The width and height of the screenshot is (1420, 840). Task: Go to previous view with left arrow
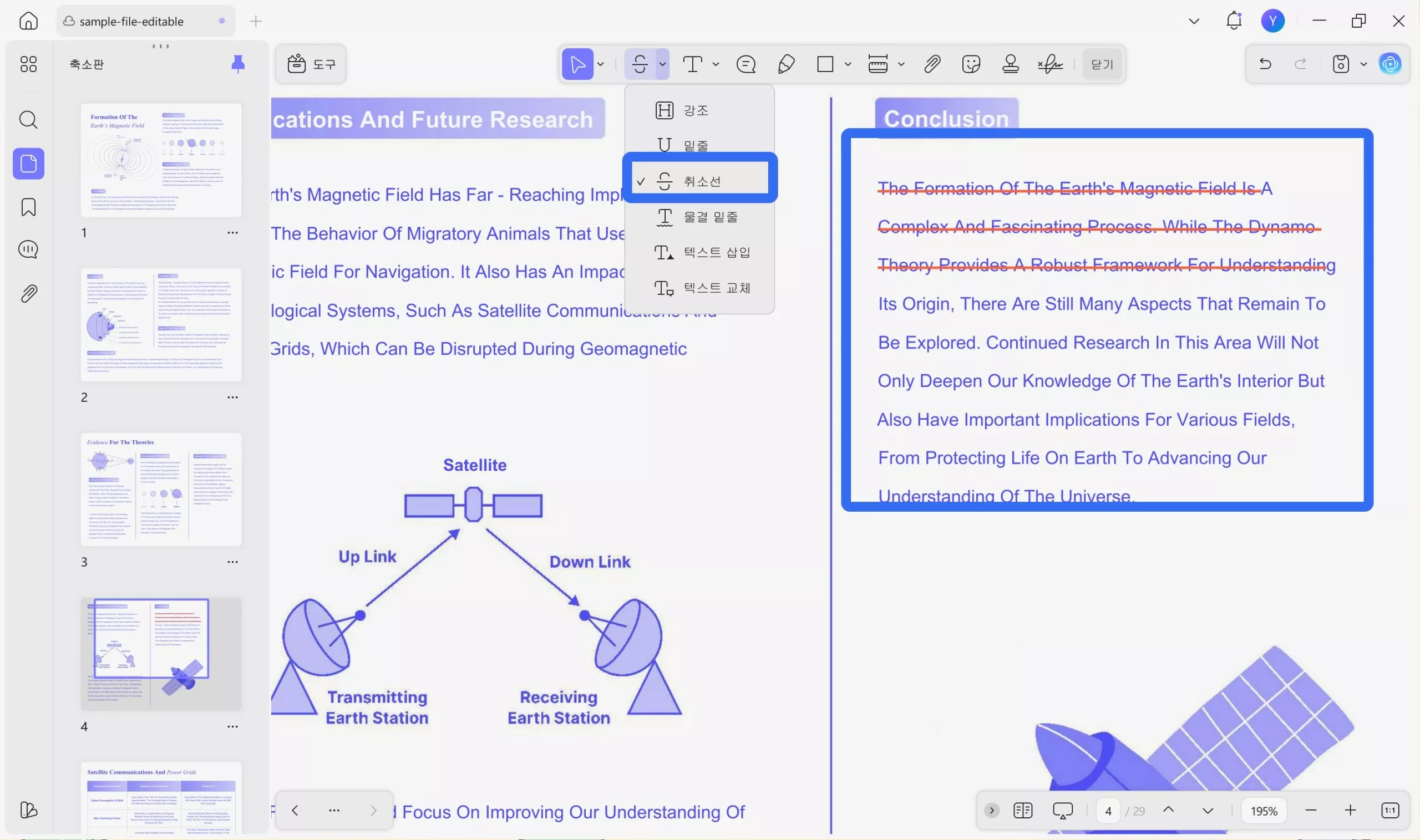tap(295, 810)
